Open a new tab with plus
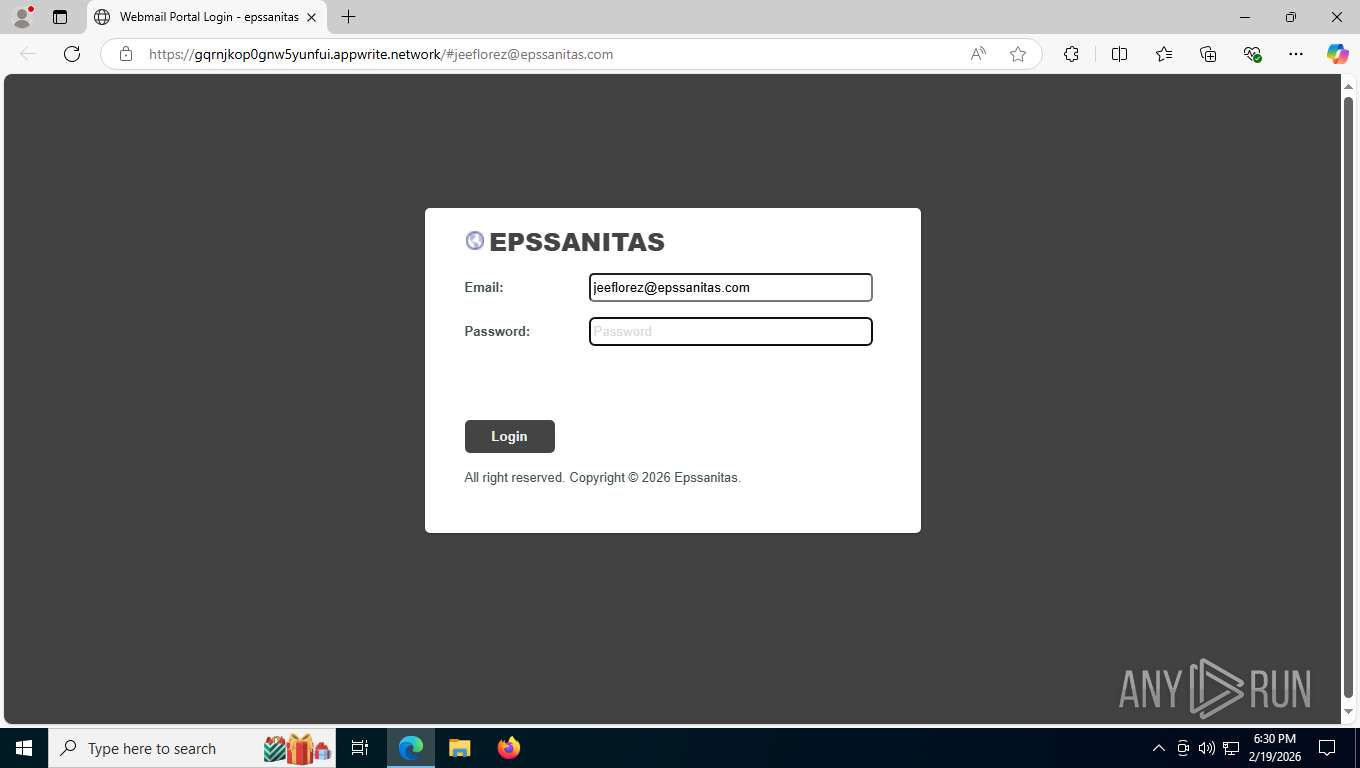Image resolution: width=1360 pixels, height=768 pixels. pos(348,17)
